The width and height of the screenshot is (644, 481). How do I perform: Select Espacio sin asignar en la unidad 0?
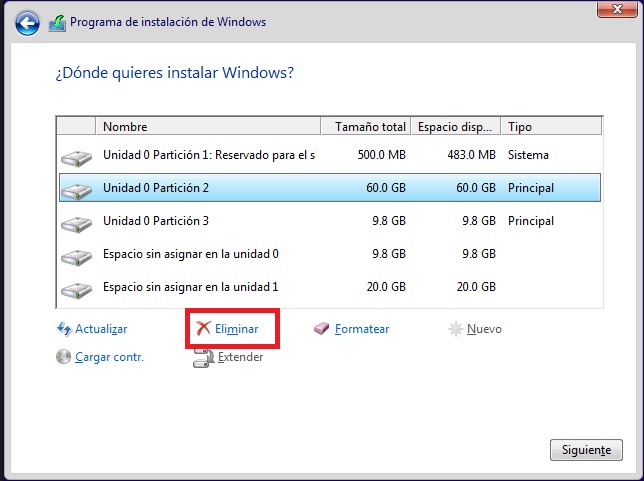pyautogui.click(x=330, y=254)
